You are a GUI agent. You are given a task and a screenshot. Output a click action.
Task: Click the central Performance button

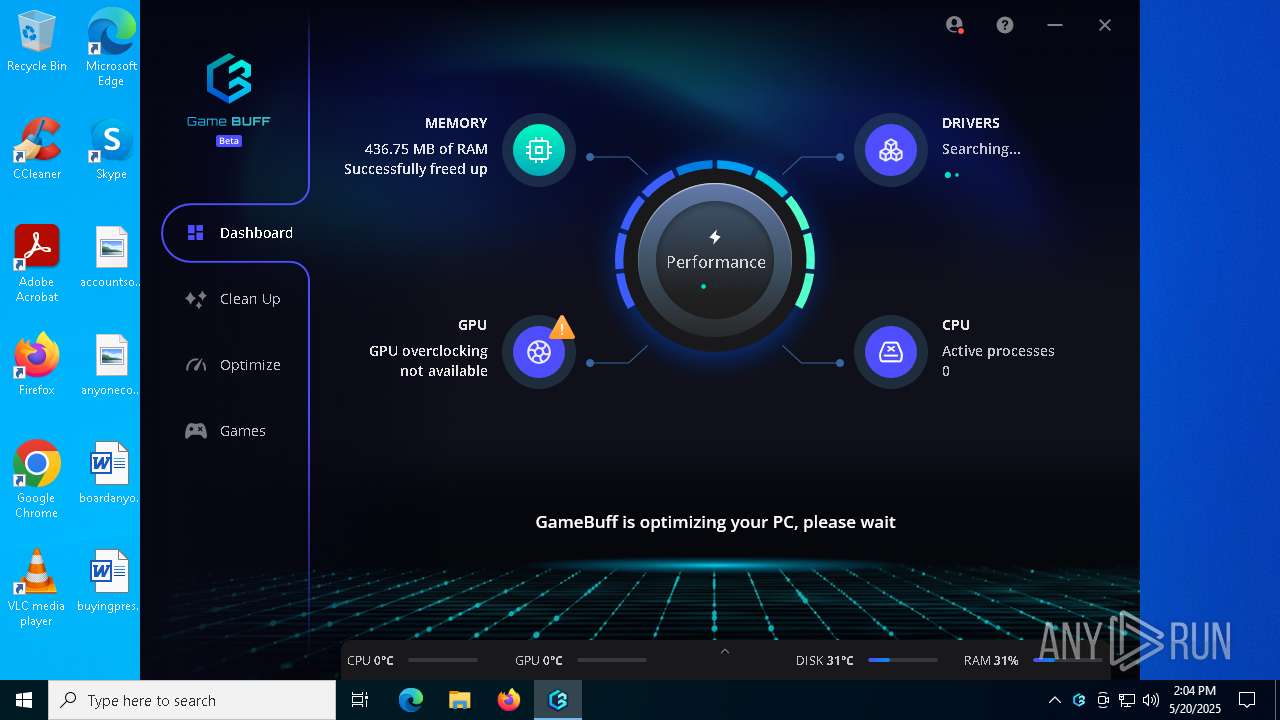pos(715,262)
